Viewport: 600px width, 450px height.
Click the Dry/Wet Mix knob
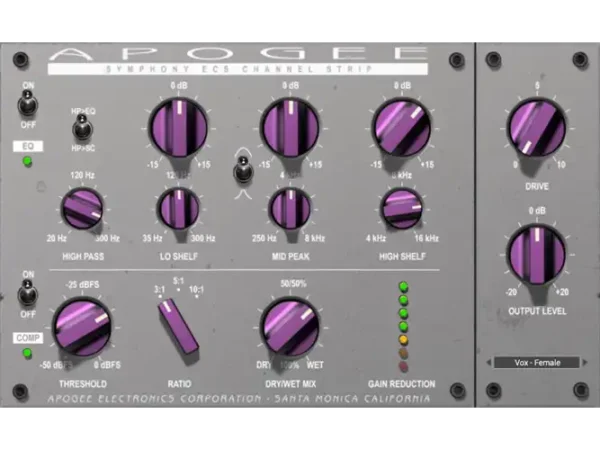click(290, 326)
